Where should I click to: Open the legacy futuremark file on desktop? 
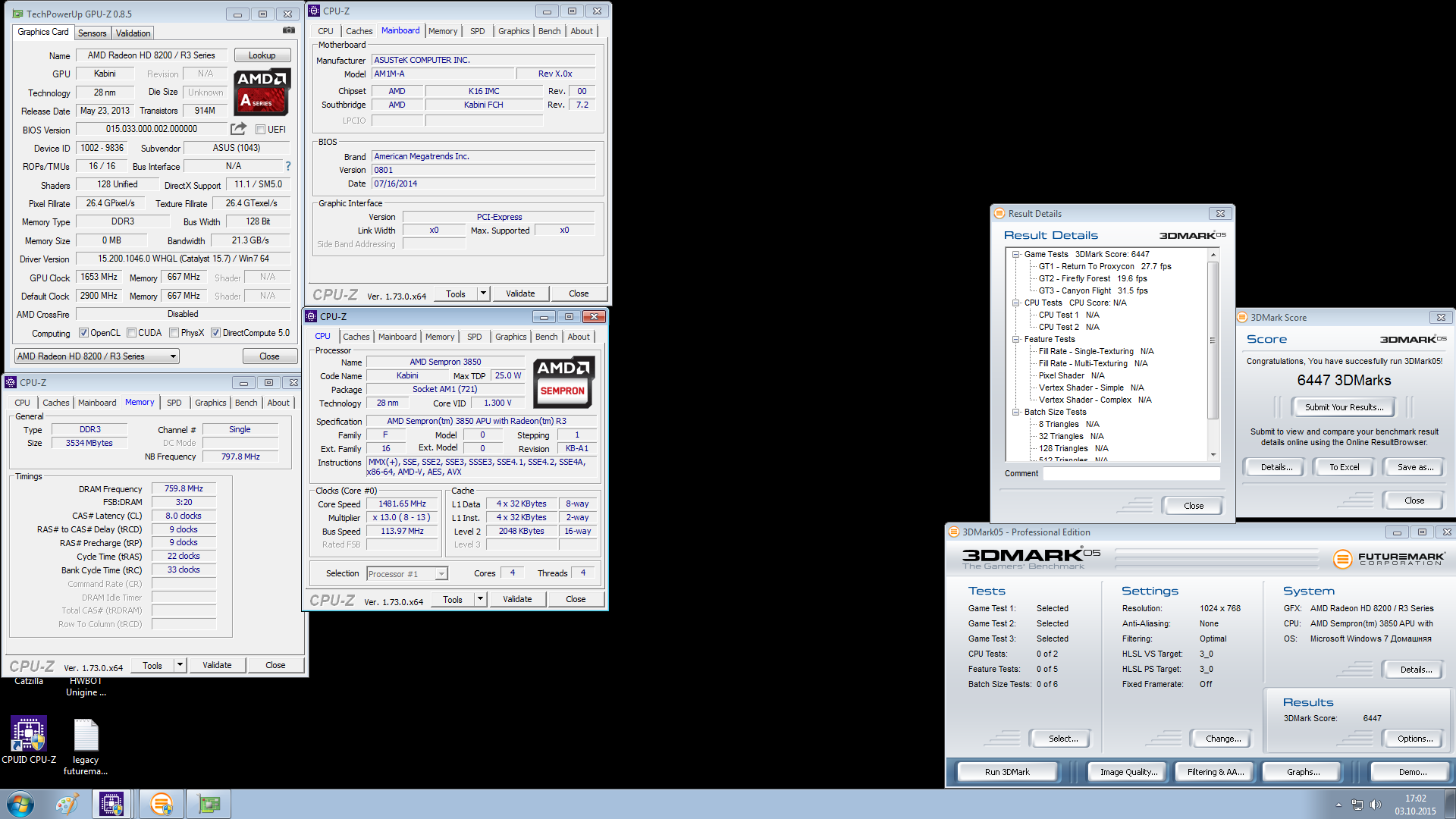(86, 747)
